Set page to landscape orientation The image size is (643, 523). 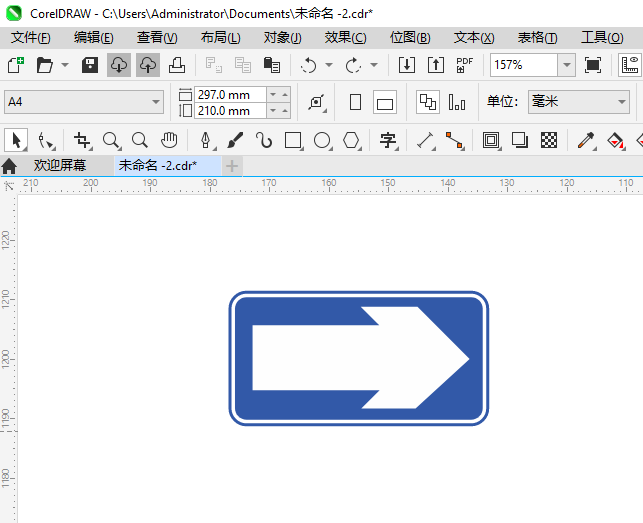[x=385, y=102]
